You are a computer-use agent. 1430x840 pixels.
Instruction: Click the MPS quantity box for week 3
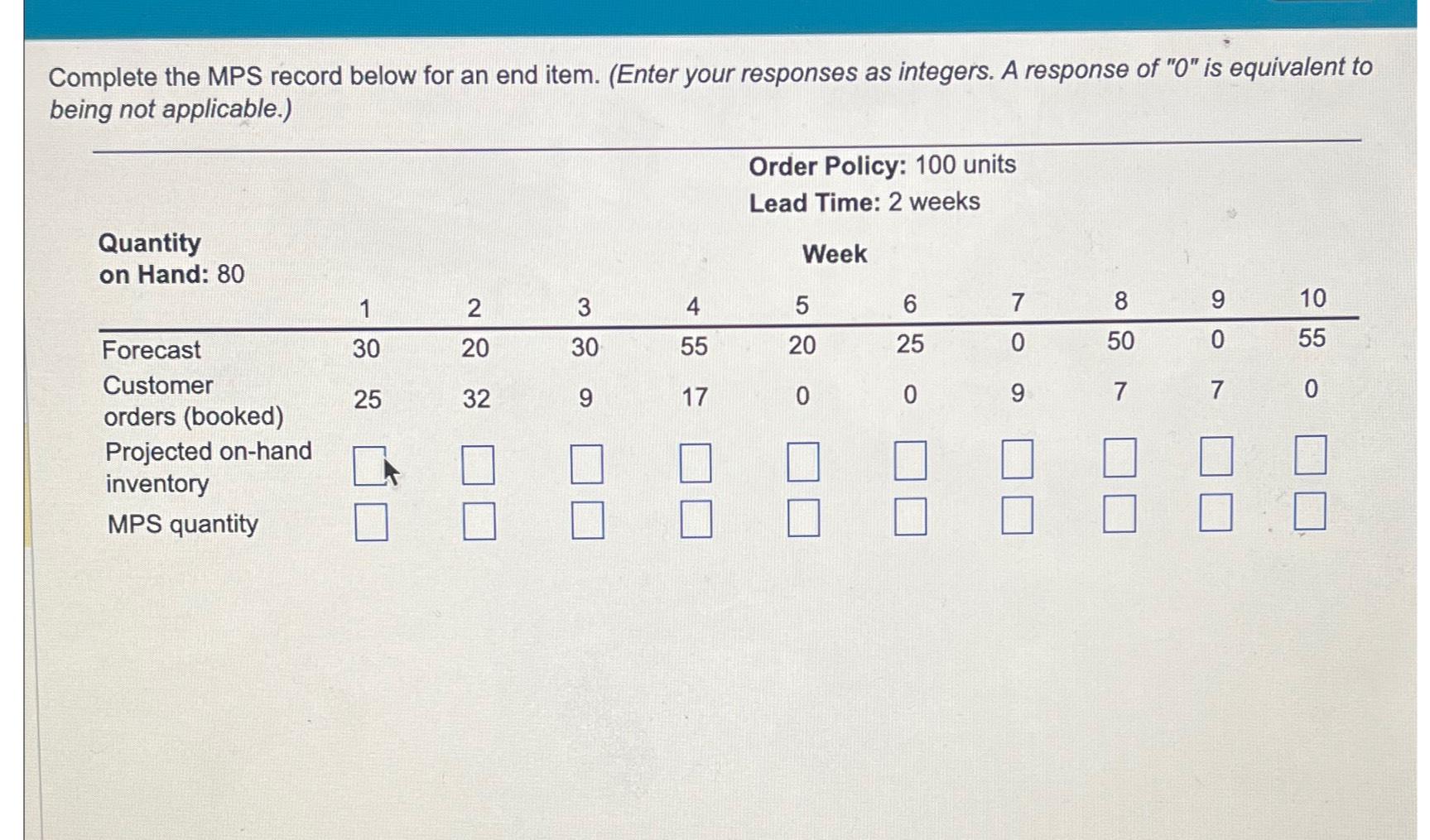(586, 522)
